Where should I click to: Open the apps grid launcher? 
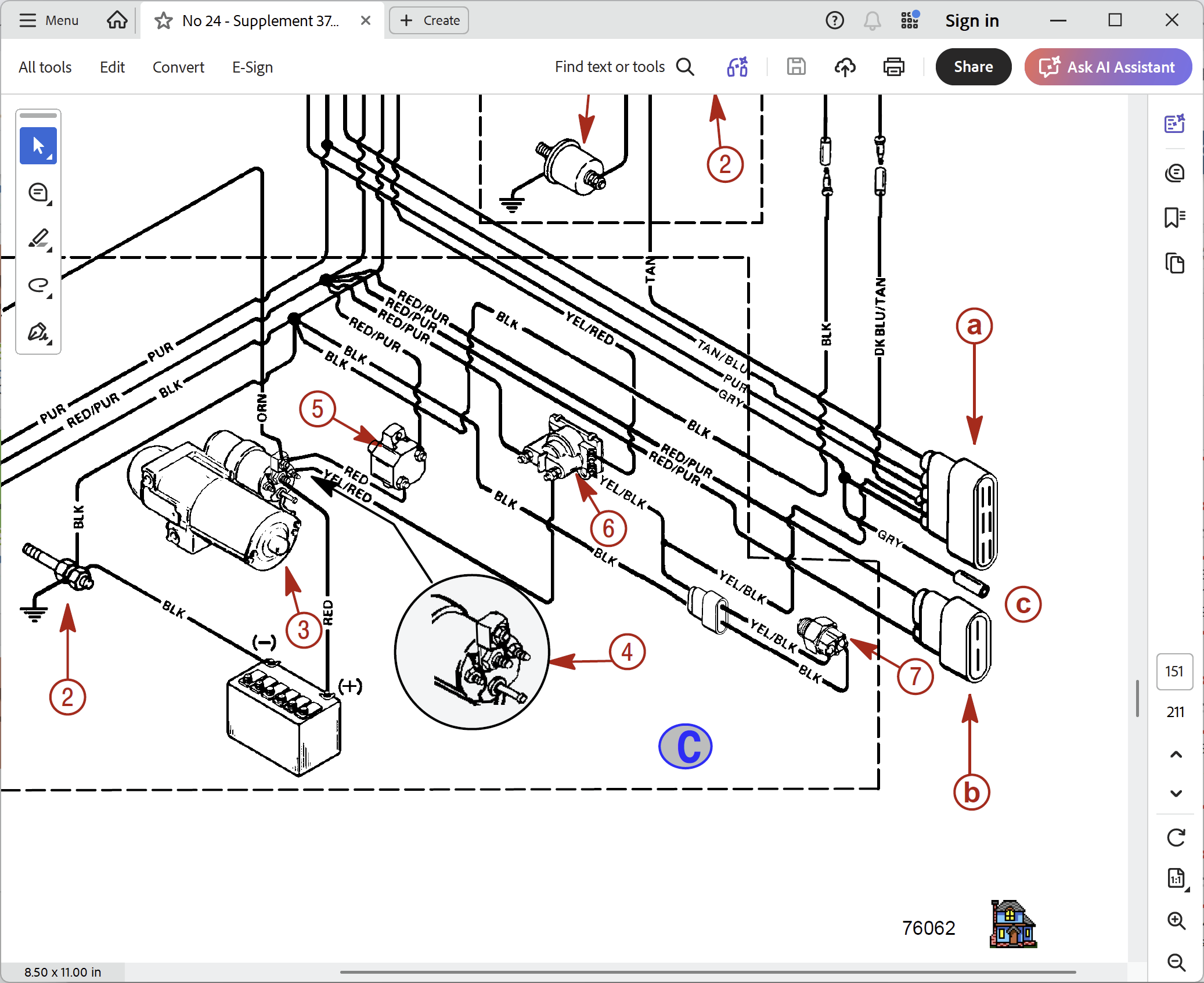coord(910,20)
